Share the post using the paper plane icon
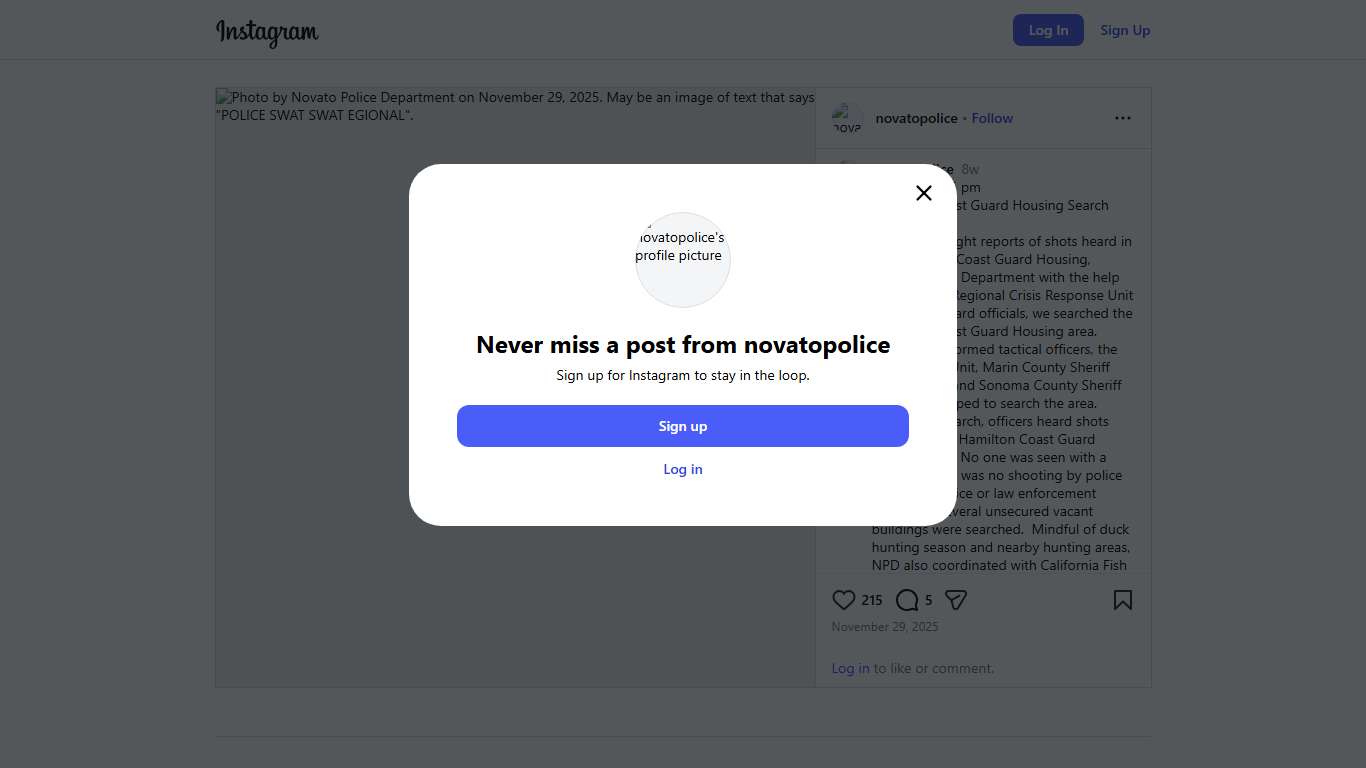 point(956,600)
